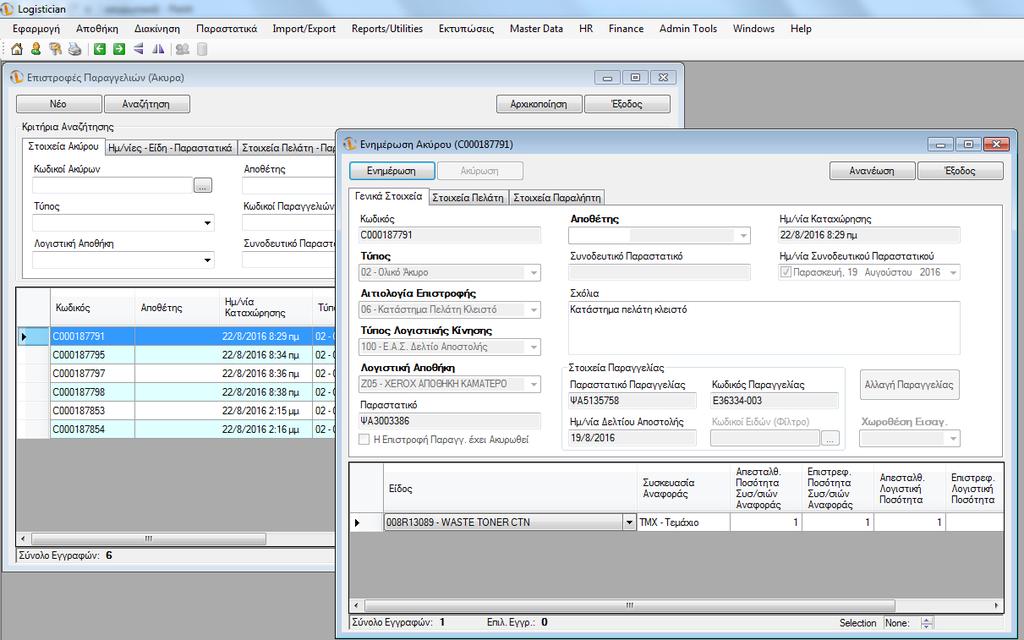This screenshot has height=640, width=1024.
Task: Open the Χωροθέσα Εισαγ. dropdown
Action: tap(953, 439)
